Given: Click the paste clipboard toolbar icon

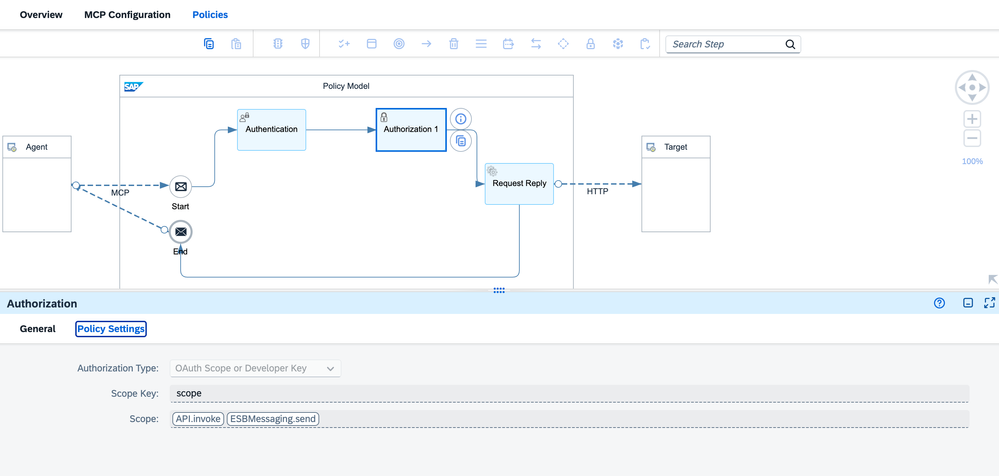Looking at the screenshot, I should [236, 44].
